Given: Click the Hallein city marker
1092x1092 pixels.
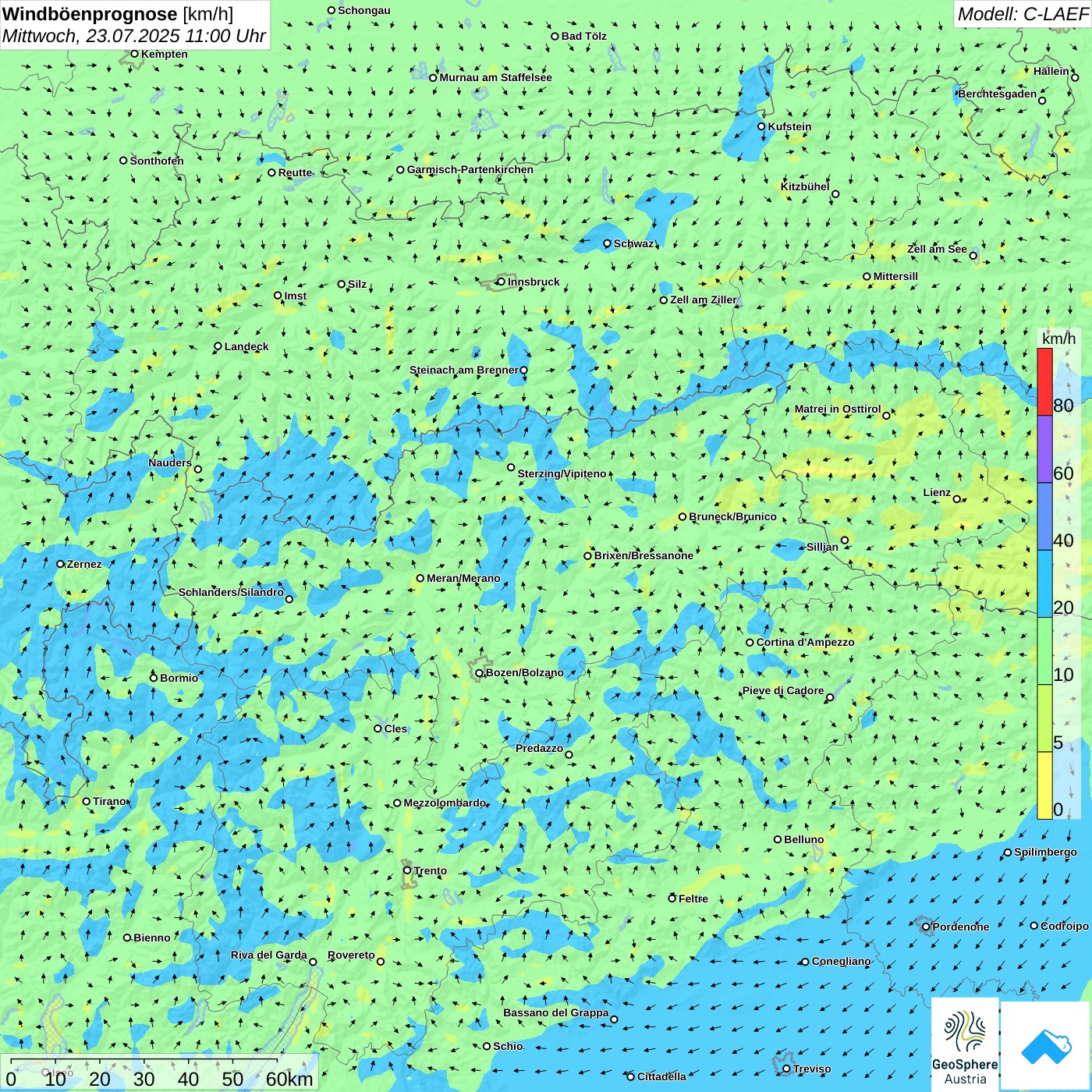Looking at the screenshot, I should pos(1075,77).
